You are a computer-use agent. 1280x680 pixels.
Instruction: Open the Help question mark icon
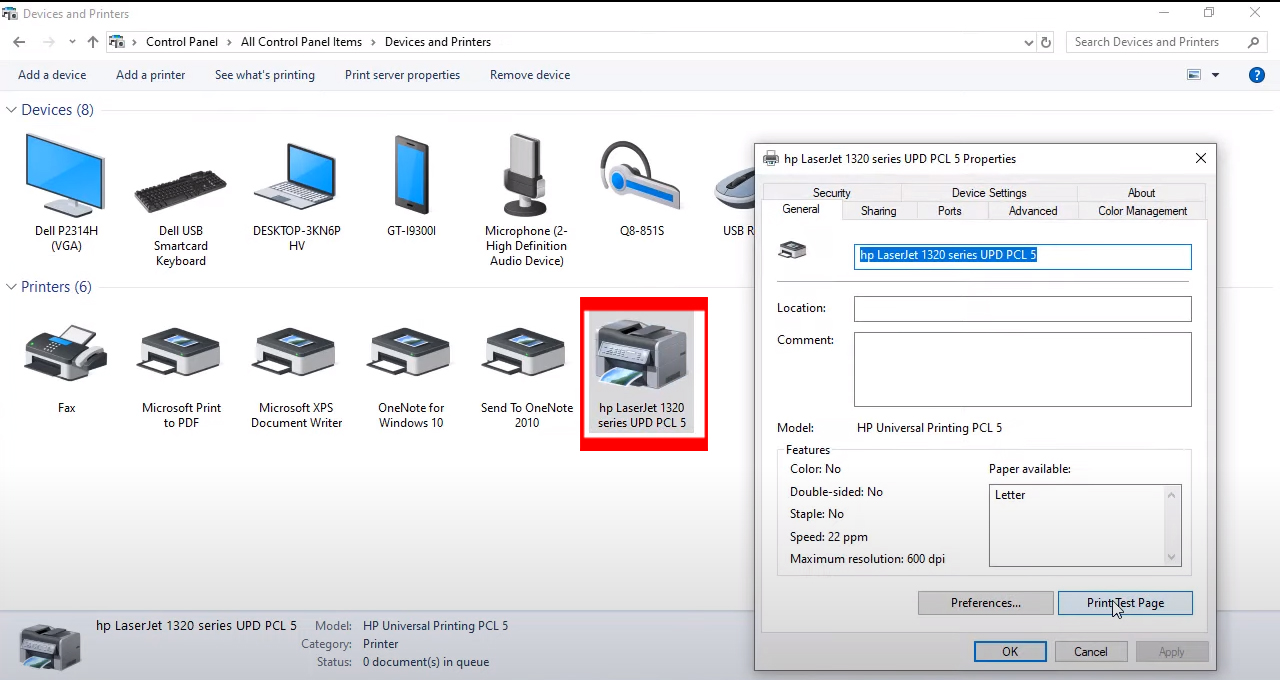tap(1257, 75)
